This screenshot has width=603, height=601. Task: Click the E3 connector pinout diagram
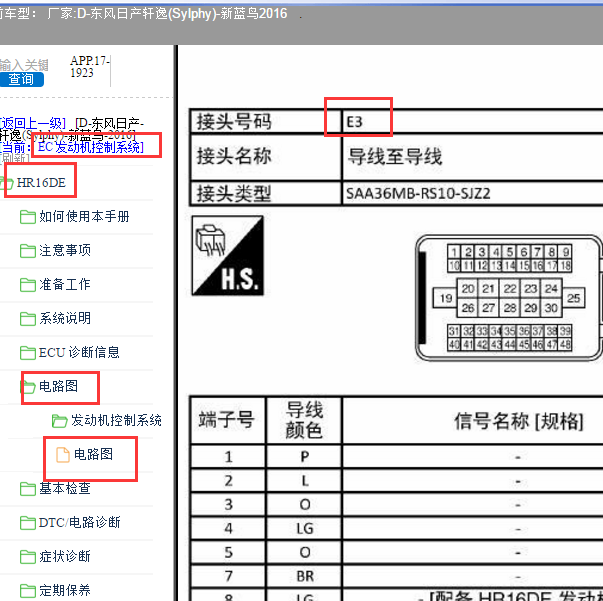pyautogui.click(x=508, y=298)
